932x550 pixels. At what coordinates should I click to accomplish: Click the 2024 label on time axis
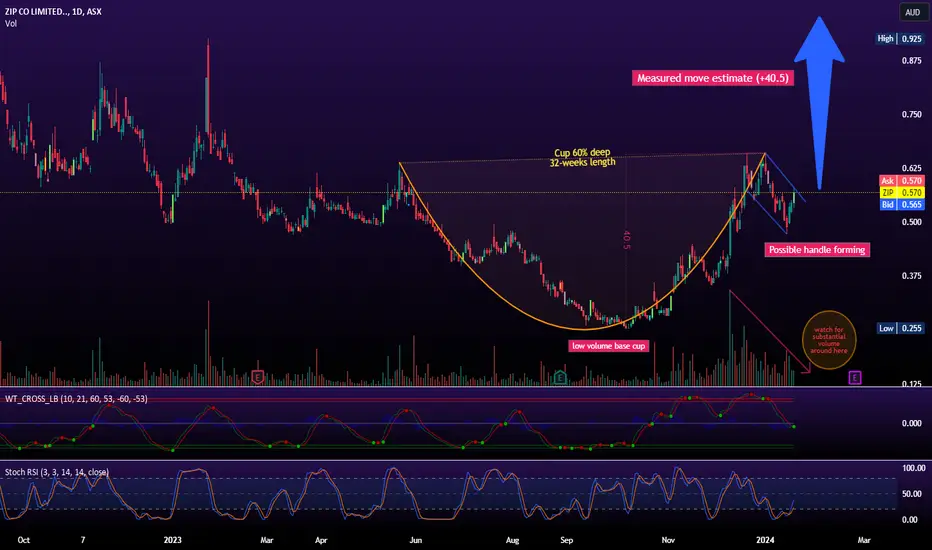tap(765, 540)
